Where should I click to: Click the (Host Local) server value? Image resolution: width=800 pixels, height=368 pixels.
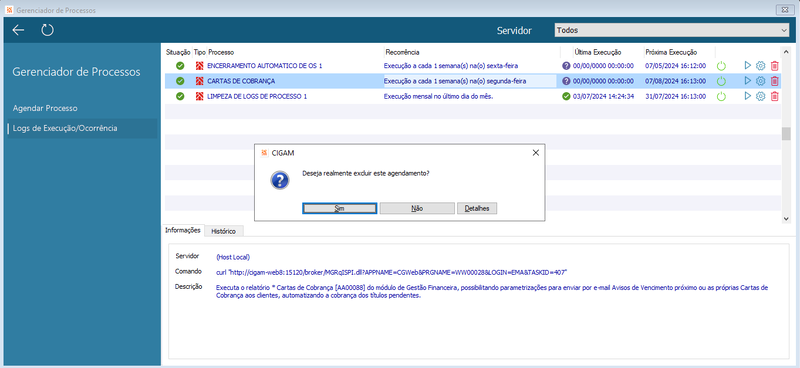click(233, 257)
